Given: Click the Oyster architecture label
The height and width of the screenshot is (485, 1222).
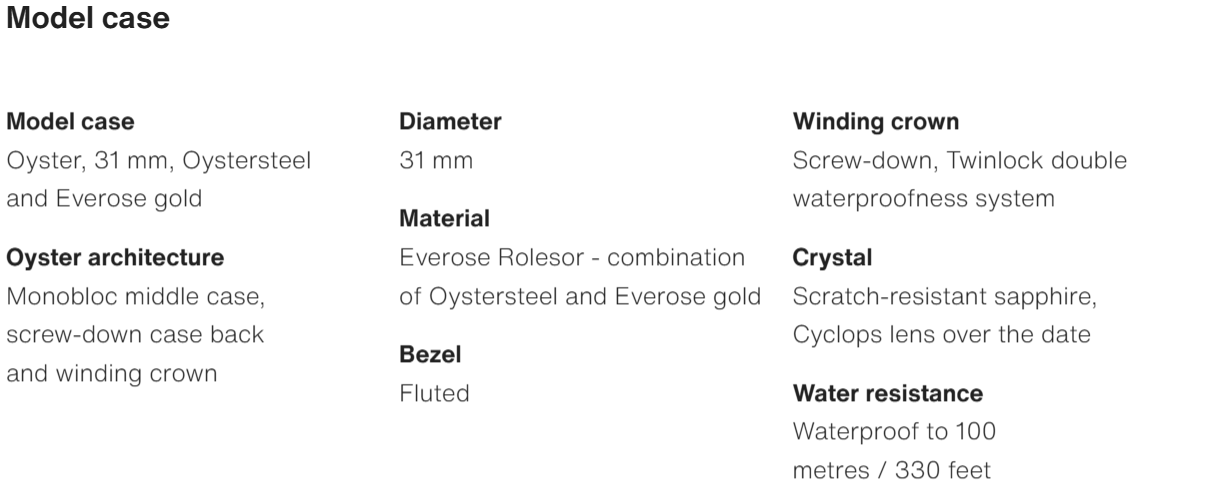Looking at the screenshot, I should click(x=115, y=258).
